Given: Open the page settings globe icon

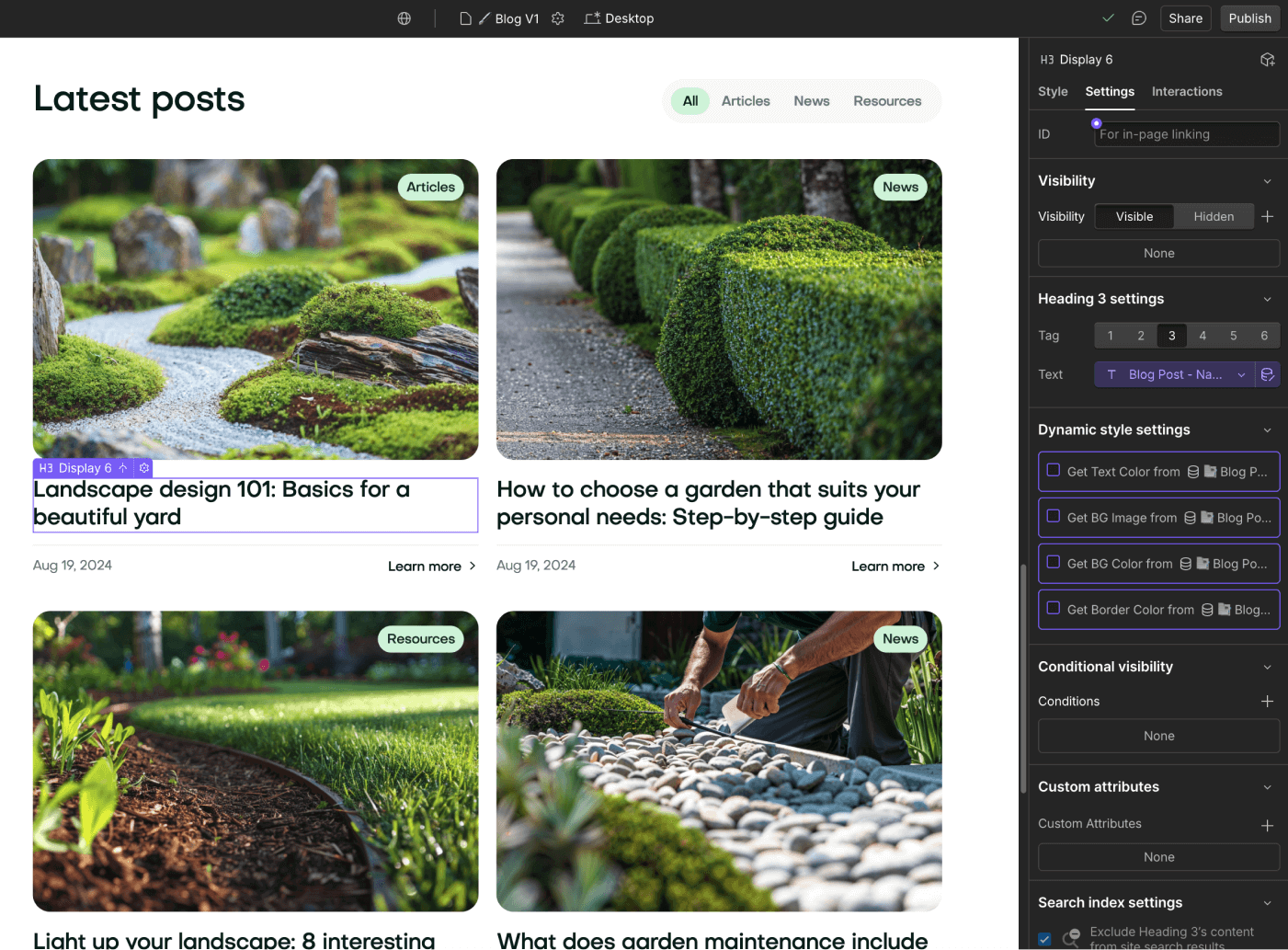Looking at the screenshot, I should point(404,18).
